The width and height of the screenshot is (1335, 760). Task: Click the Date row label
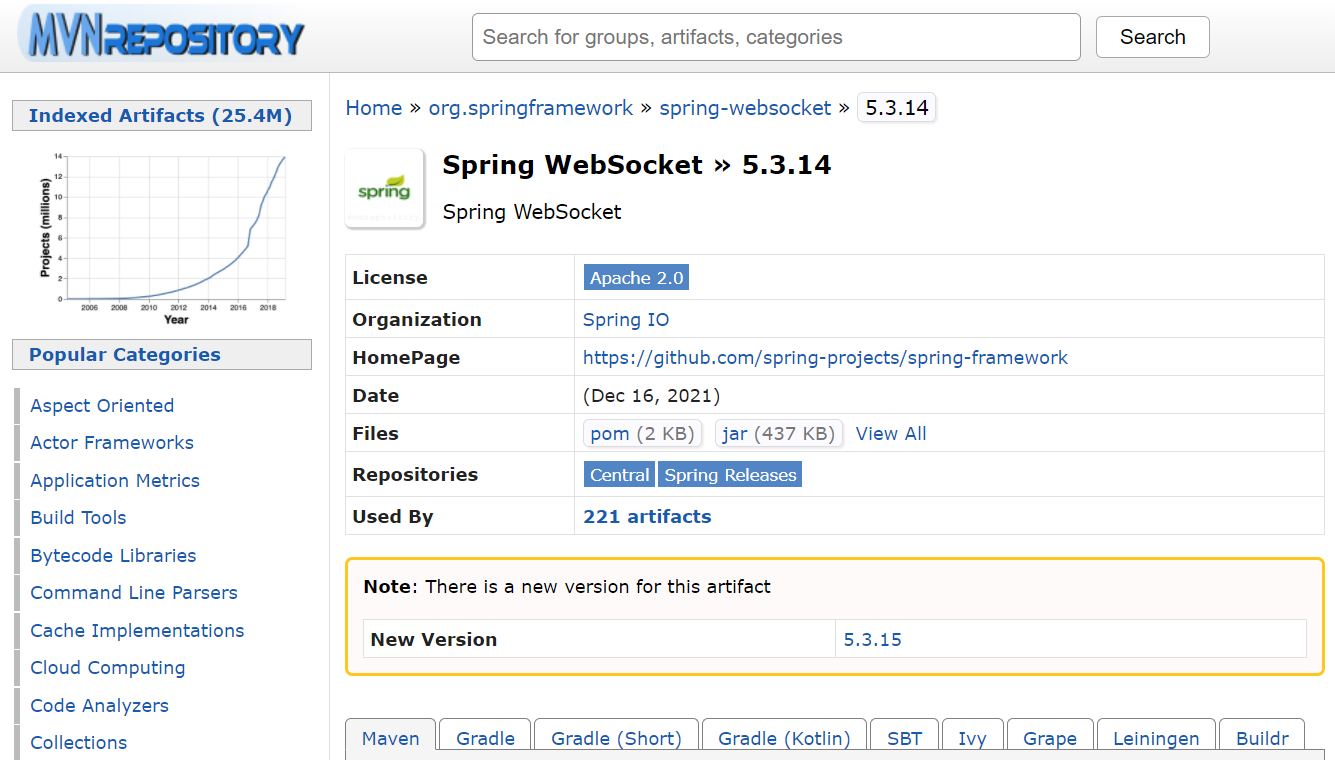(x=376, y=396)
